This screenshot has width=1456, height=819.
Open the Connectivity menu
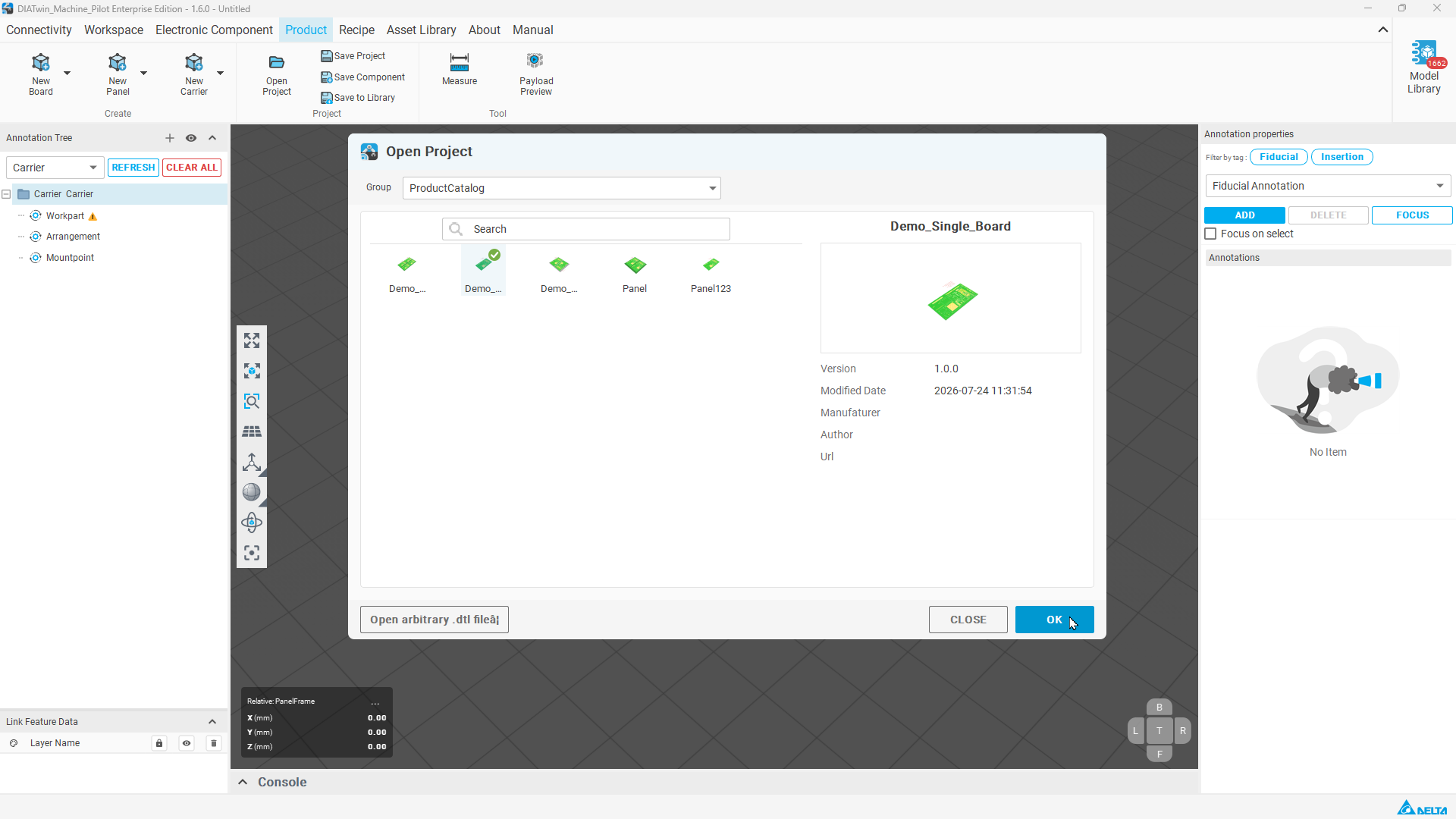(x=39, y=30)
